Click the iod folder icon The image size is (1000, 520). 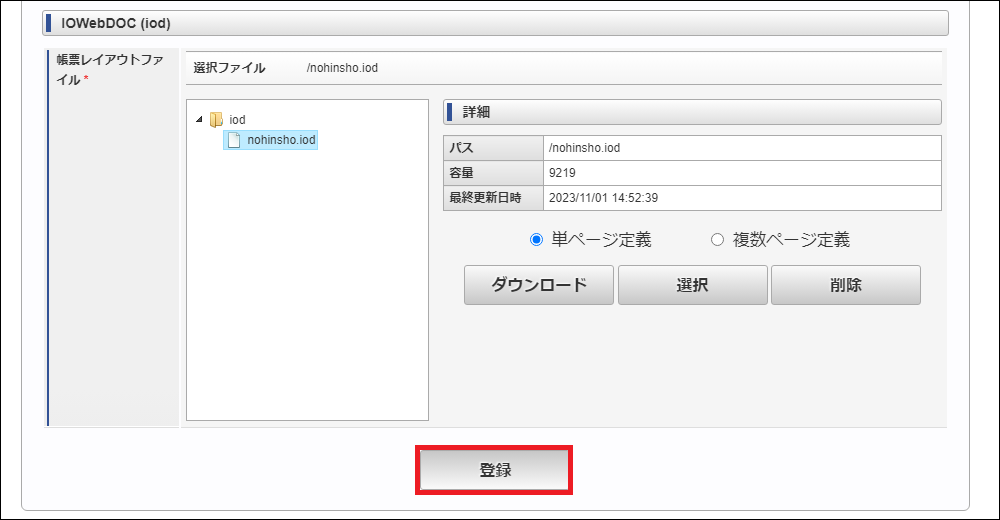pyautogui.click(x=216, y=119)
